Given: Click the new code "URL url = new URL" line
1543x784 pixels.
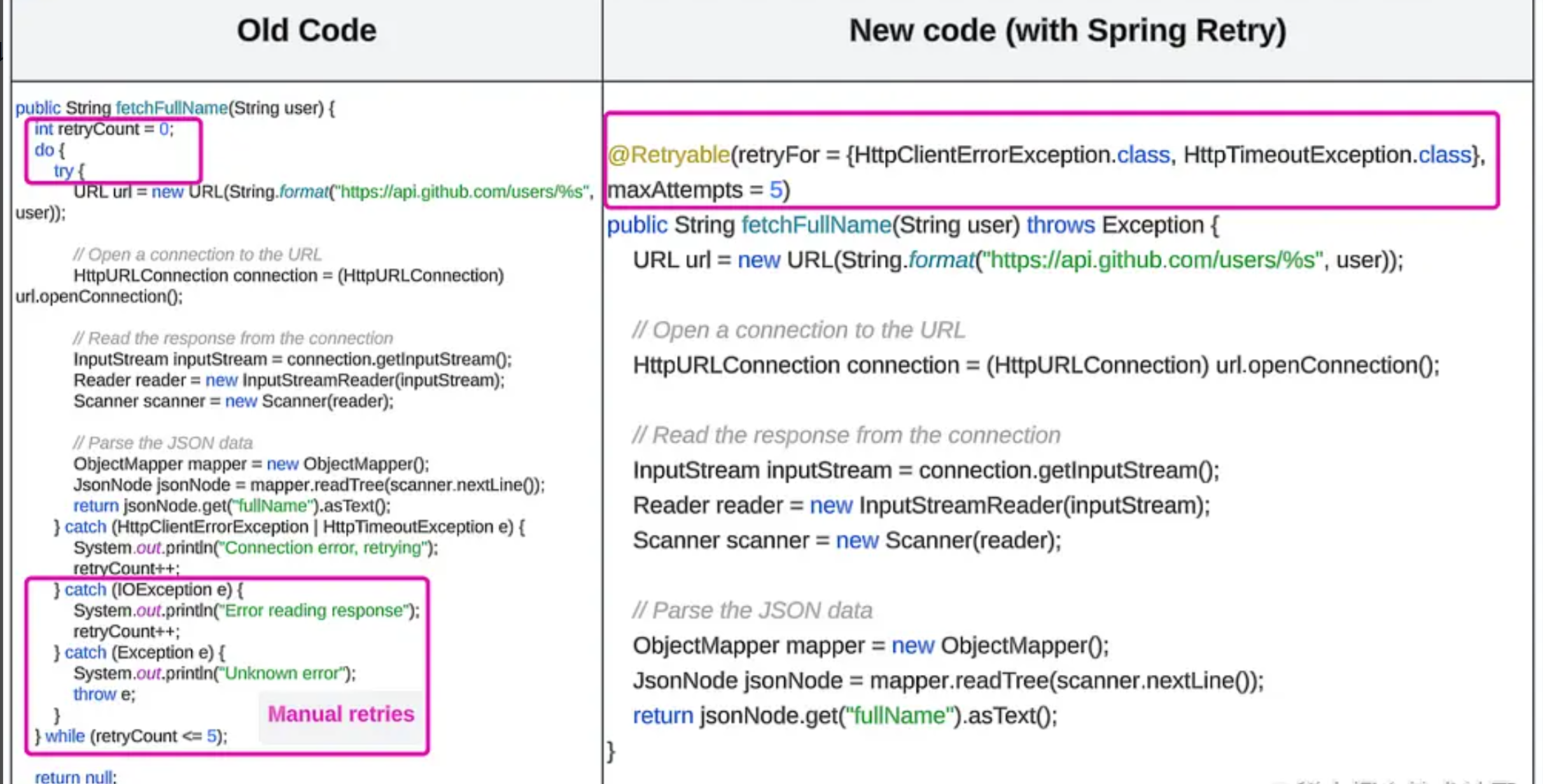Looking at the screenshot, I should (x=1018, y=260).
